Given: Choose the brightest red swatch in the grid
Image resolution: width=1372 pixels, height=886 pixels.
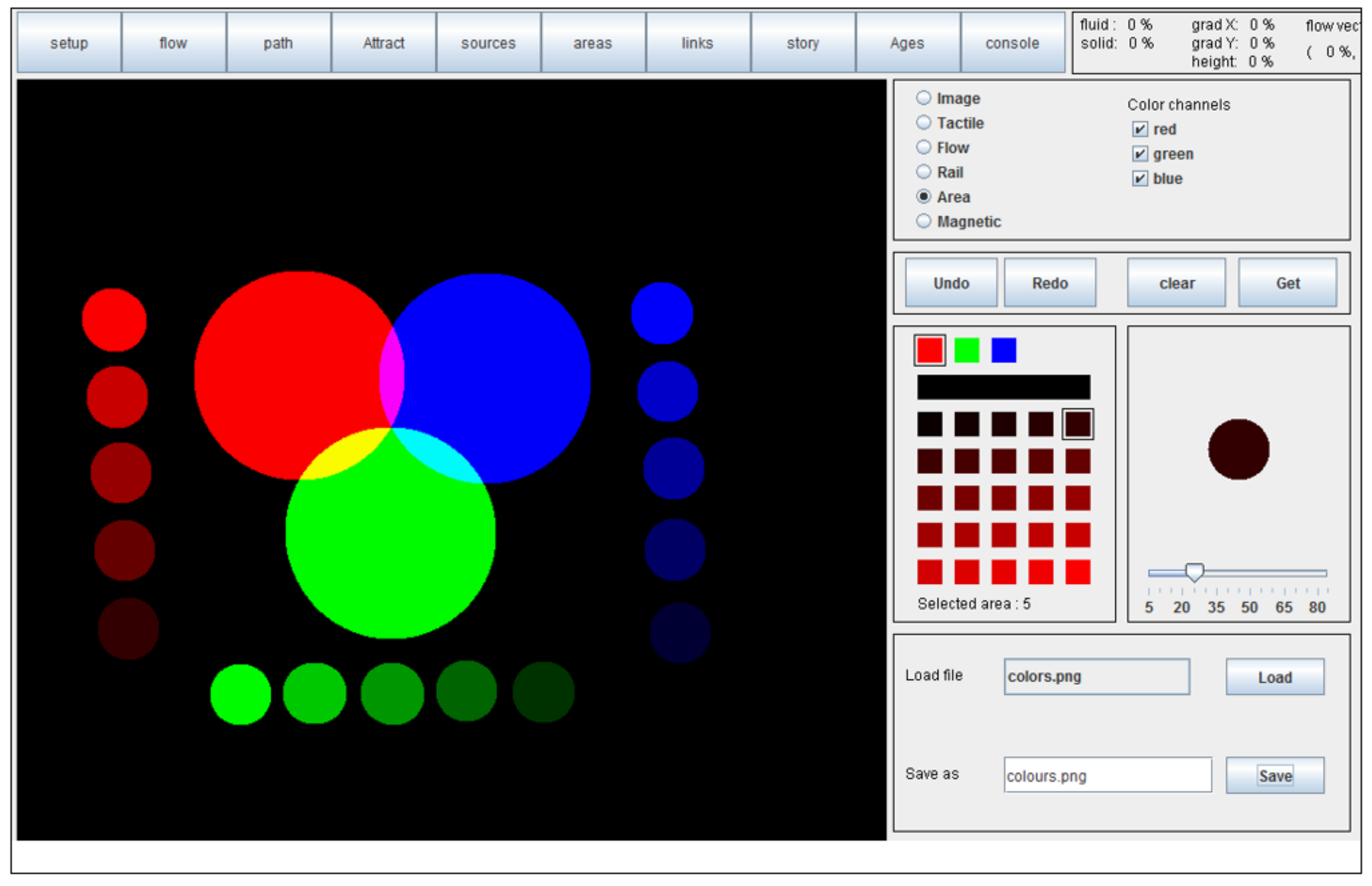Looking at the screenshot, I should (x=1077, y=572).
